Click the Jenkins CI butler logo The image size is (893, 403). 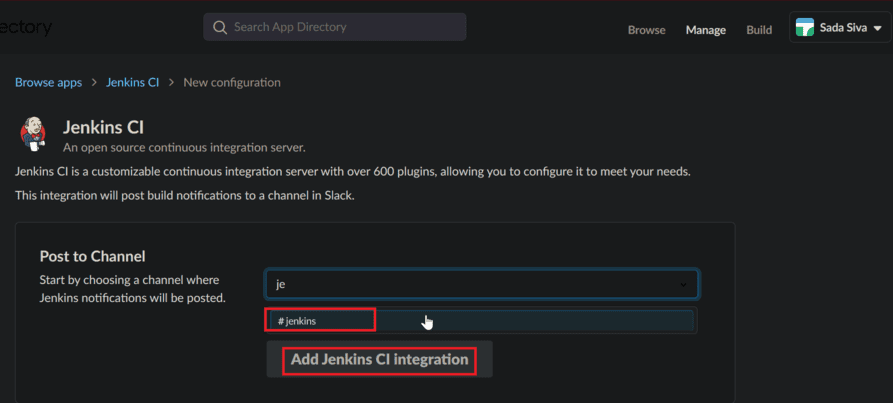point(33,135)
